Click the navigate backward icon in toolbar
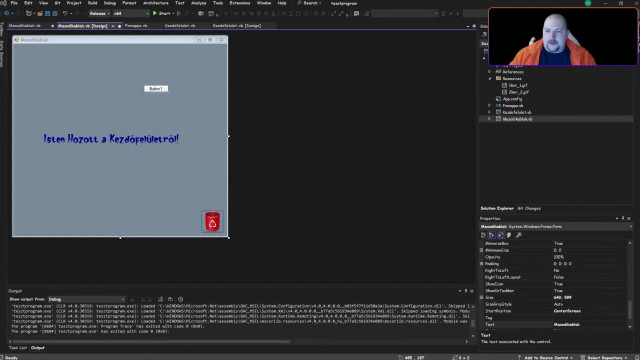This screenshot has height=360, width=640. click(7, 13)
